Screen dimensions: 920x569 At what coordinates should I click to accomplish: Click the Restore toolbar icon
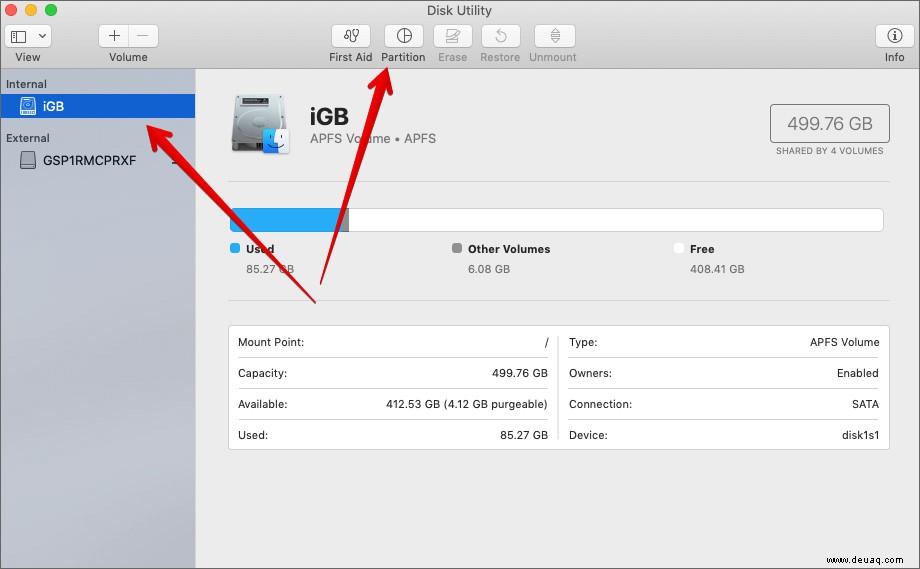point(500,36)
